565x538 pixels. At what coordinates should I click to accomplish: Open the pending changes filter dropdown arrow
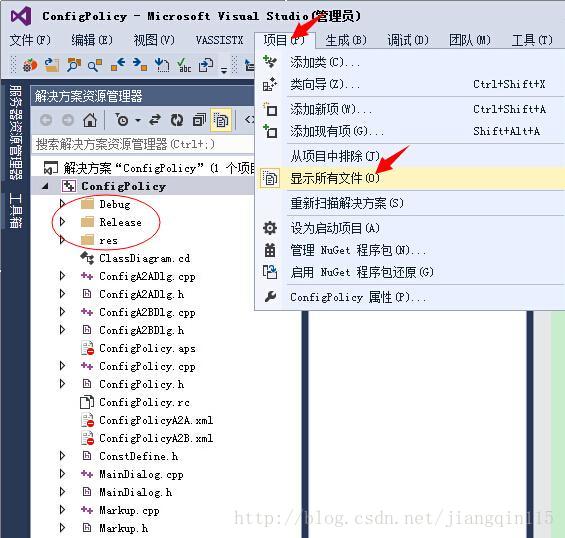pyautogui.click(x=138, y=120)
